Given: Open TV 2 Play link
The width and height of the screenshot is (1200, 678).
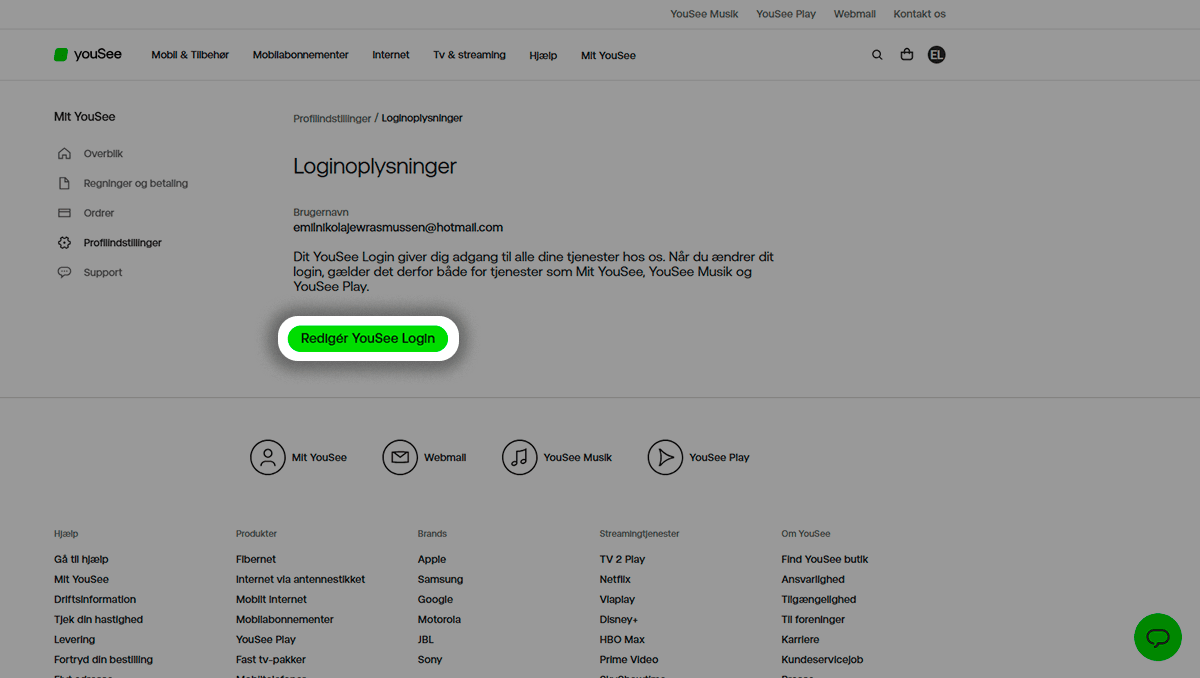Looking at the screenshot, I should click(622, 559).
